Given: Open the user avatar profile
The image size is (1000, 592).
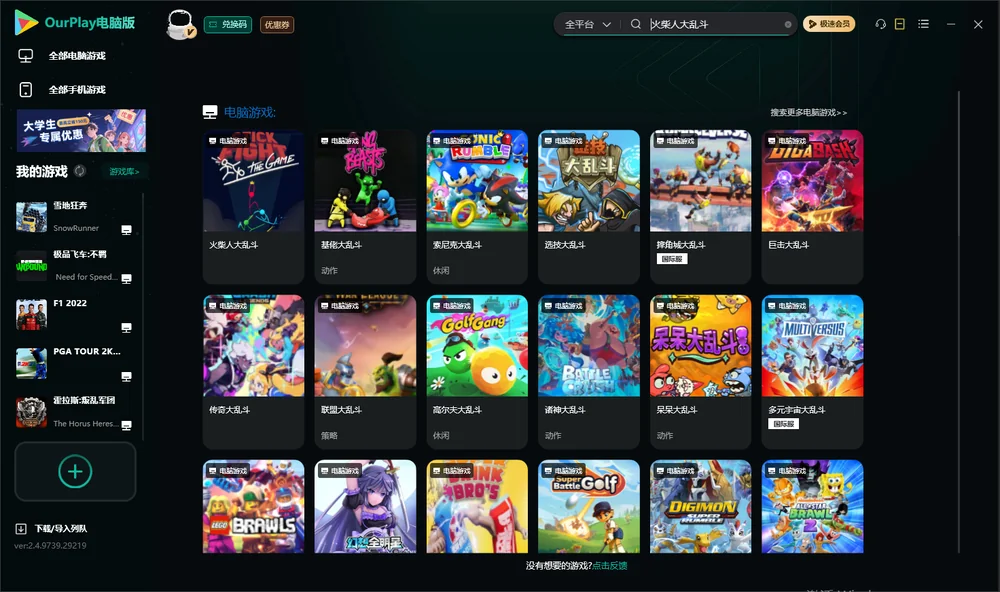Looking at the screenshot, I should click(180, 24).
